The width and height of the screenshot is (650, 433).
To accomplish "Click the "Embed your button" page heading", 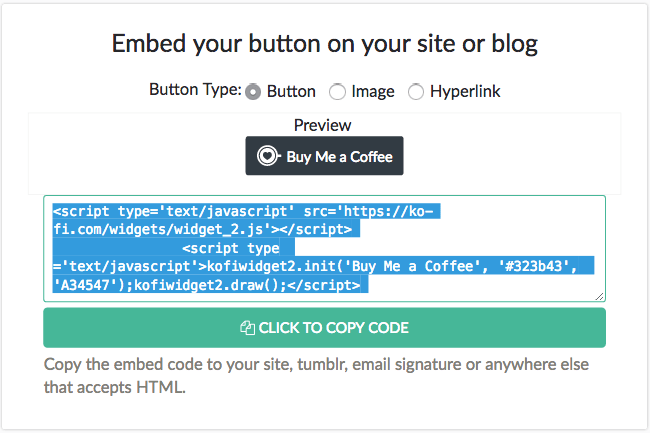I will click(325, 44).
